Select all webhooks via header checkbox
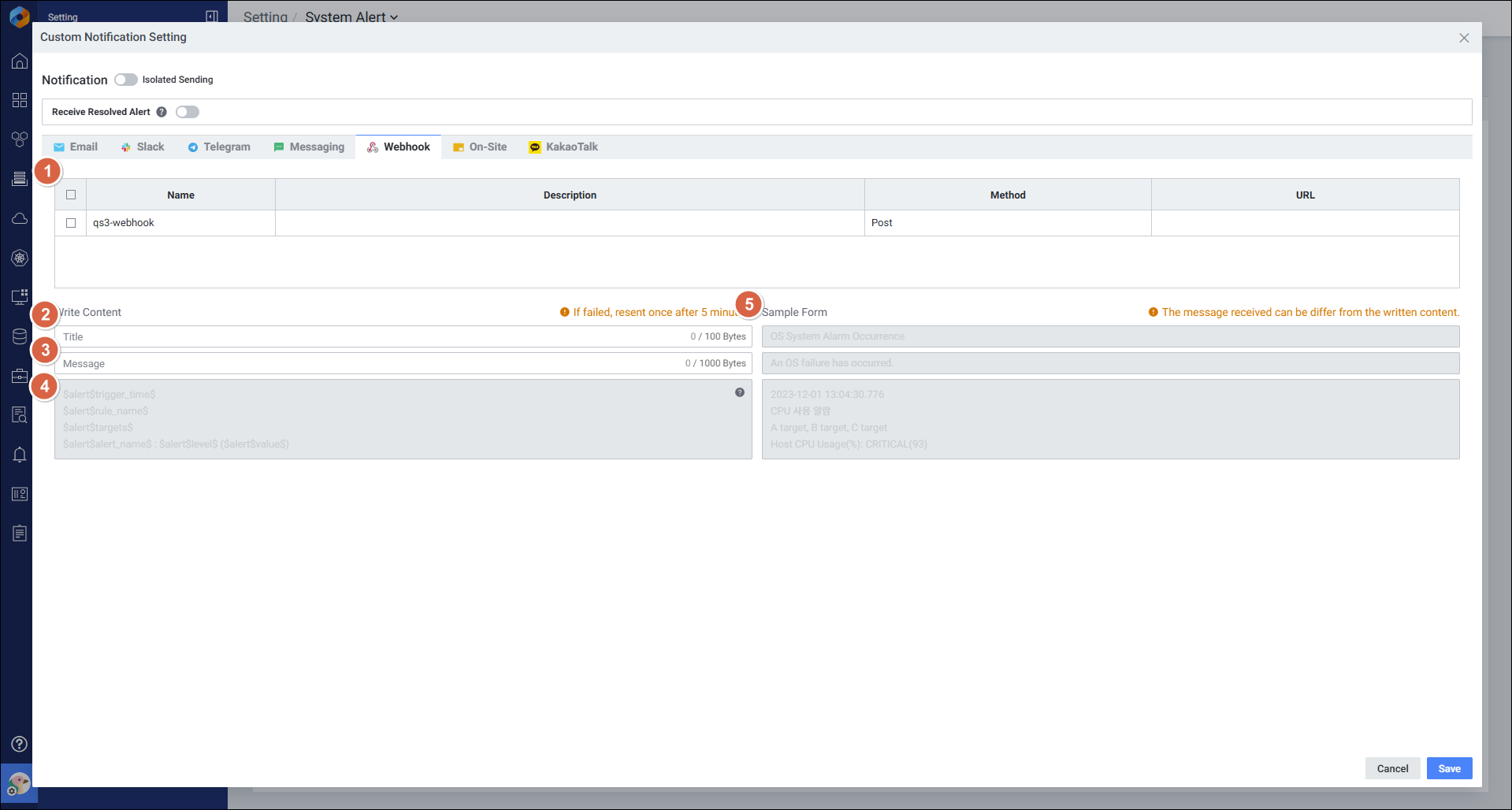1512x810 pixels. coord(71,195)
